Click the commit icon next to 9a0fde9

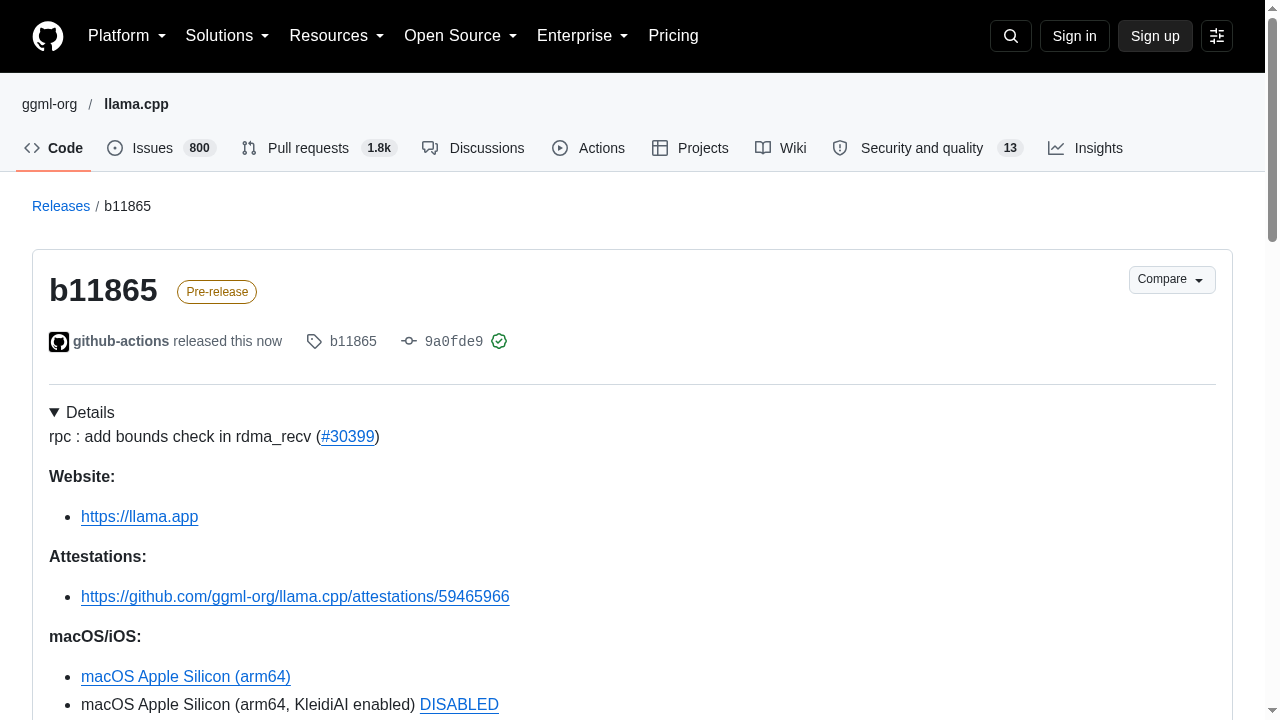click(x=409, y=342)
